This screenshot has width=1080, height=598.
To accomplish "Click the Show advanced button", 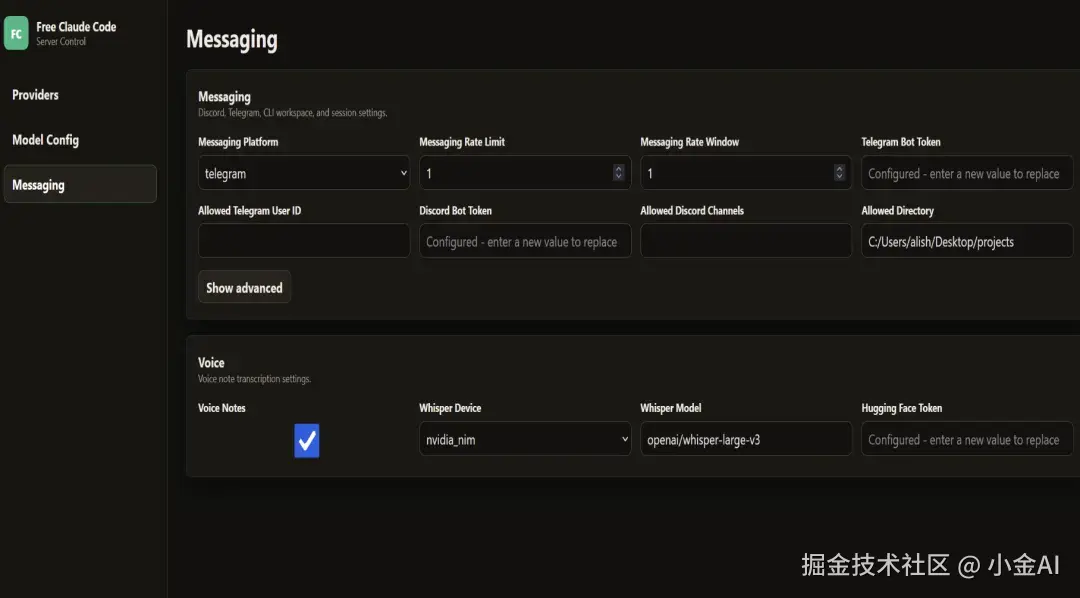I will [x=245, y=287].
